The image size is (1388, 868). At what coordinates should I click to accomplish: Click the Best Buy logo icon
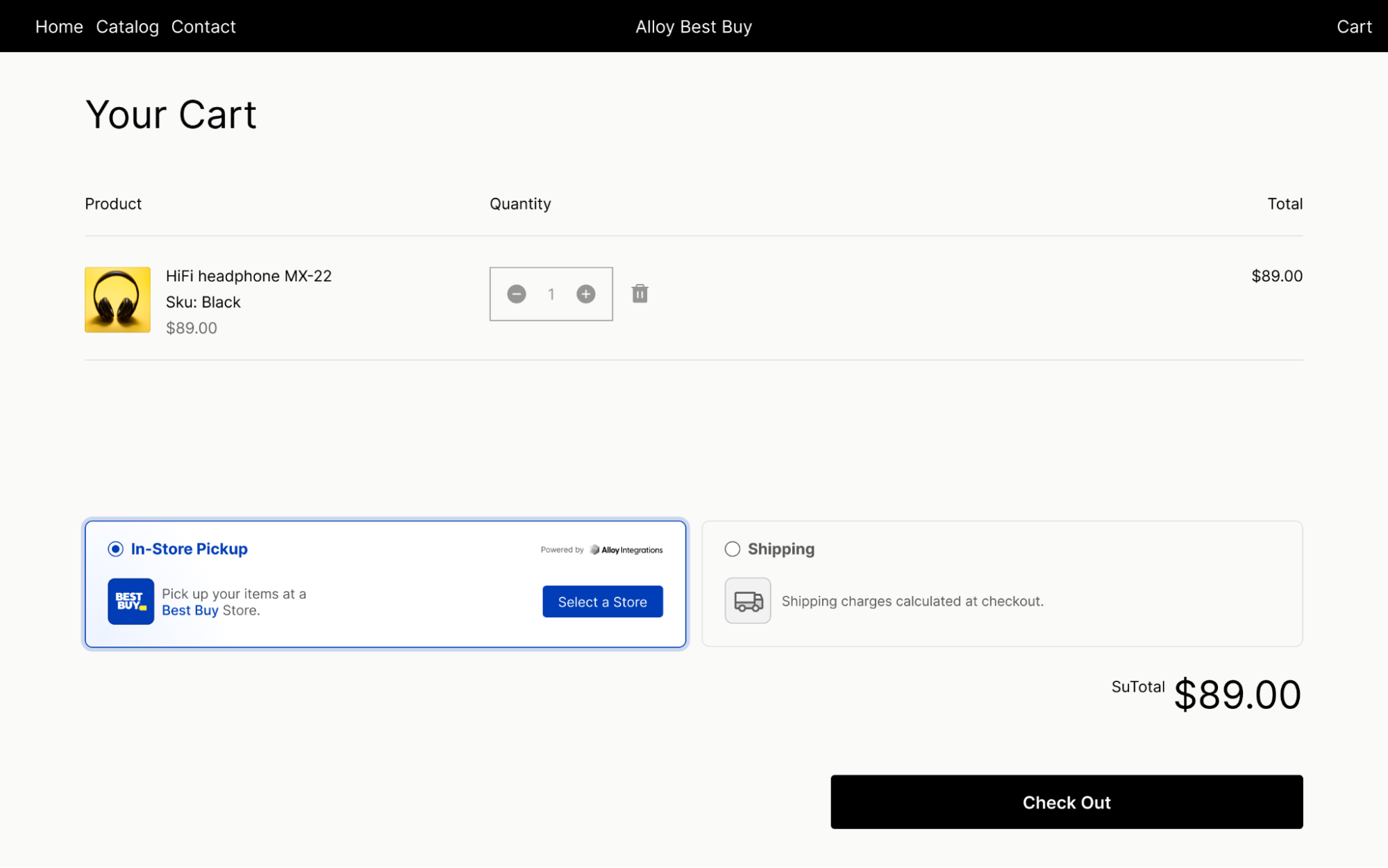(x=131, y=601)
